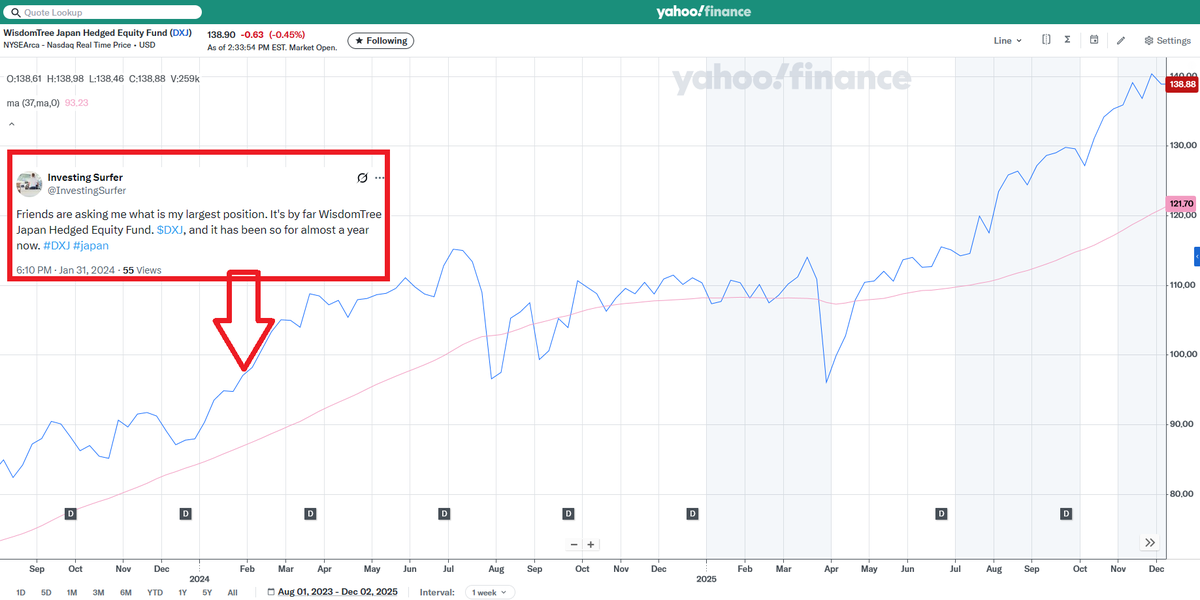
Task: Select the pencil draw tool
Action: 1121,41
